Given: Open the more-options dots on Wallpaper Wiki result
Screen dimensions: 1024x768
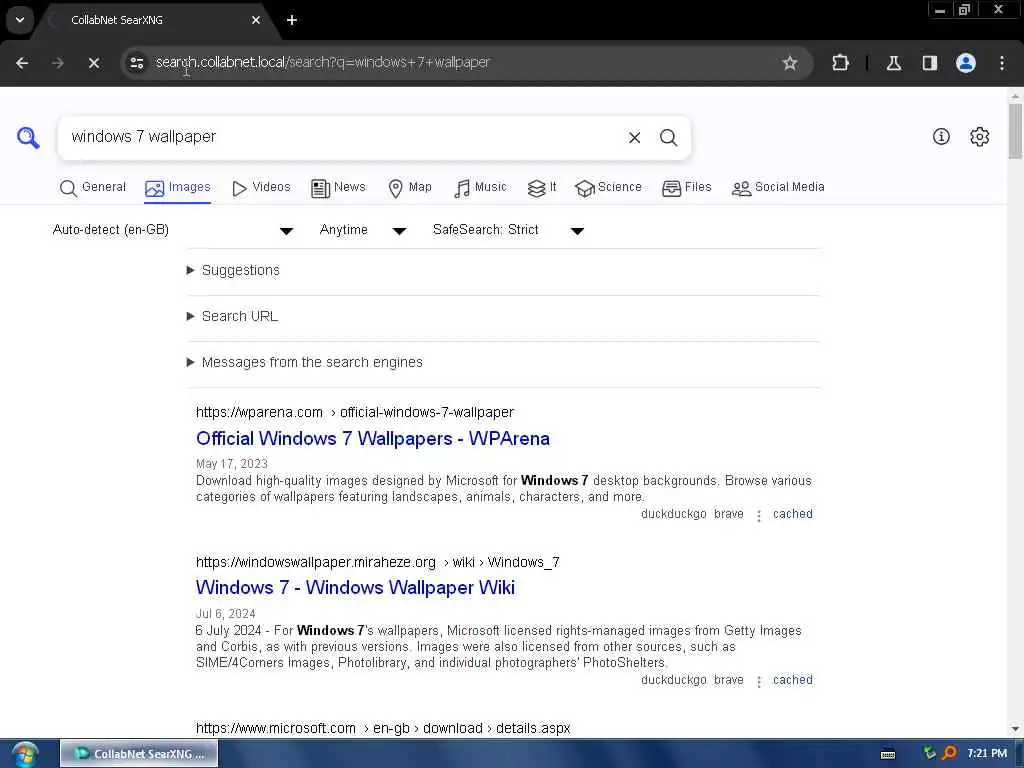Looking at the screenshot, I should (758, 682).
